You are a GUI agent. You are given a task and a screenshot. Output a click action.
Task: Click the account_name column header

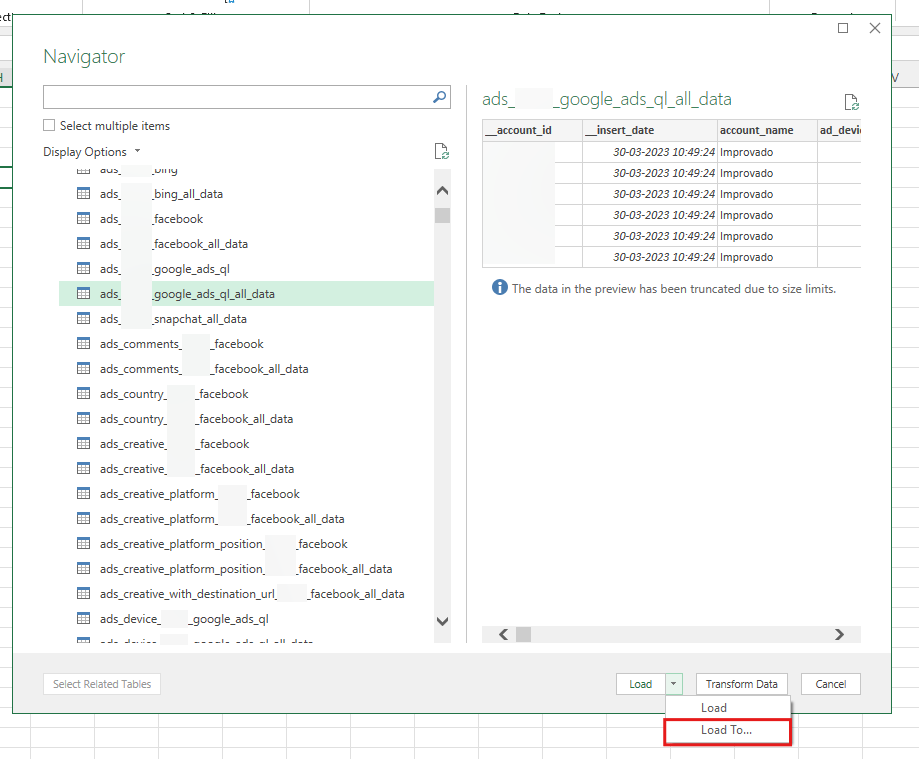click(767, 130)
